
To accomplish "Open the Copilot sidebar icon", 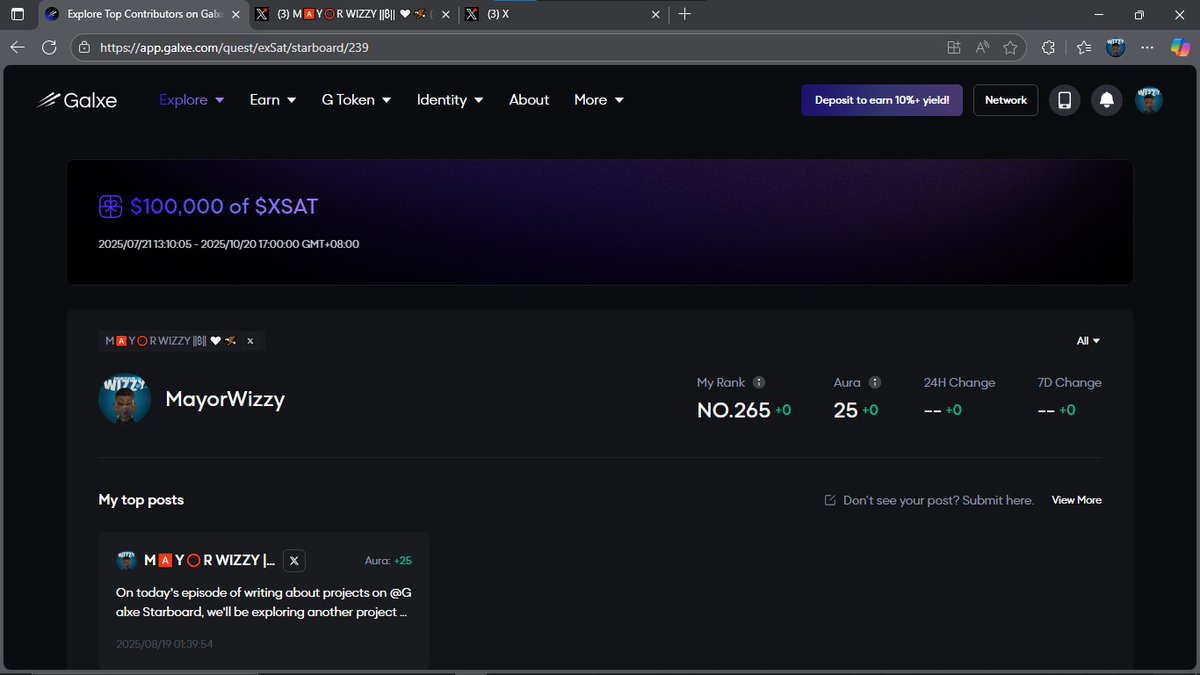I will [x=1179, y=47].
